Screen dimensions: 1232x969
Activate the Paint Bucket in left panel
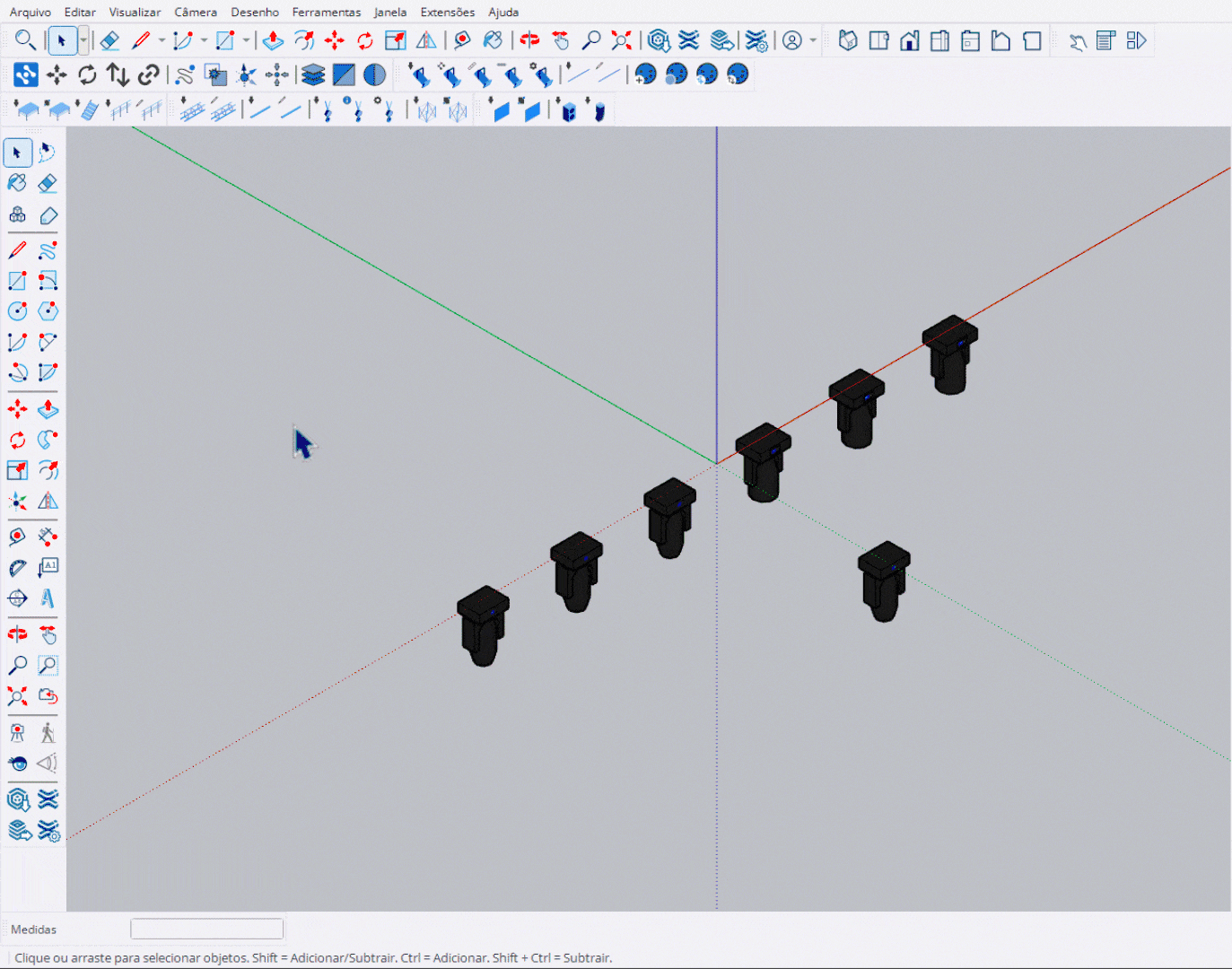point(17,183)
